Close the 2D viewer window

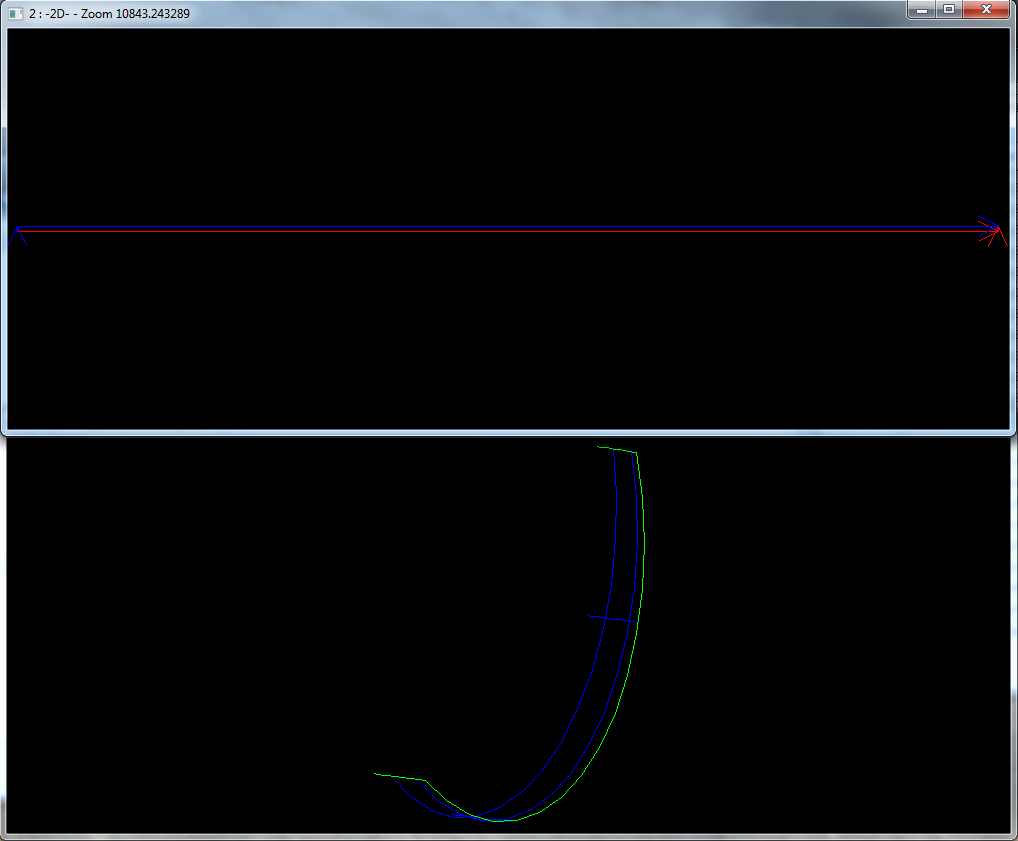[x=988, y=10]
